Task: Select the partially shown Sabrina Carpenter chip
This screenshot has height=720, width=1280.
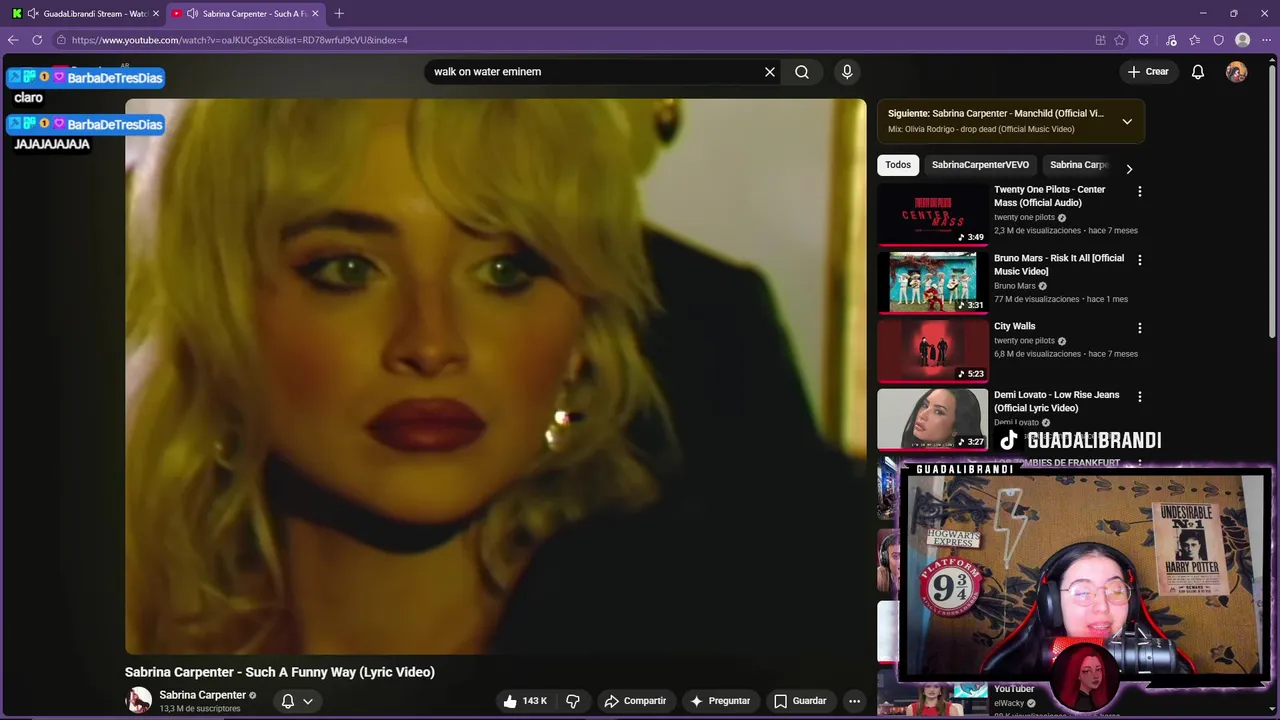Action: (x=1078, y=165)
